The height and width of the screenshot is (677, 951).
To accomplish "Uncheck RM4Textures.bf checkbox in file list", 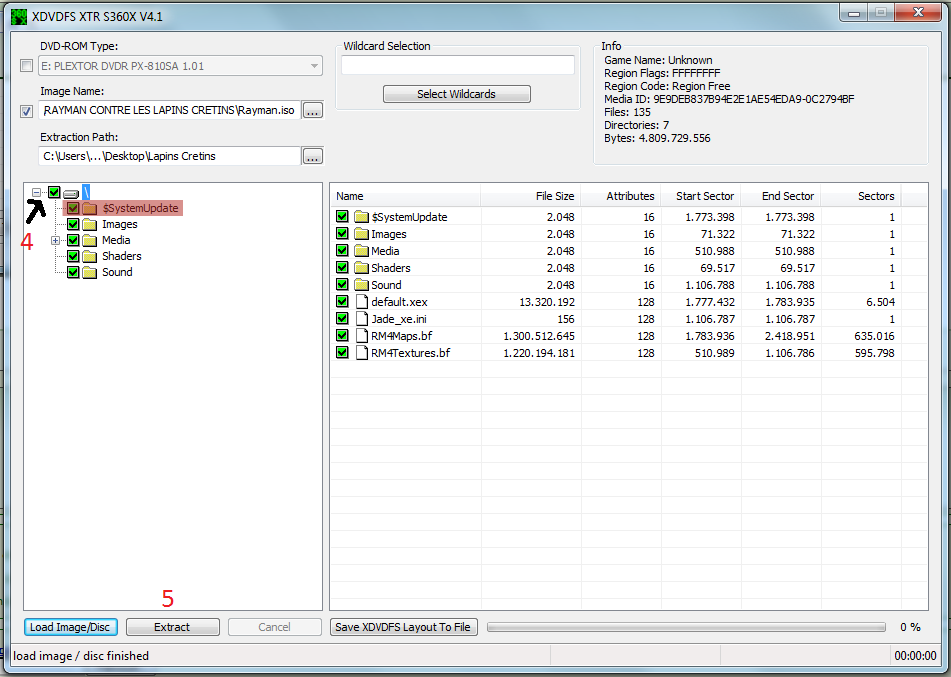I will [x=342, y=352].
